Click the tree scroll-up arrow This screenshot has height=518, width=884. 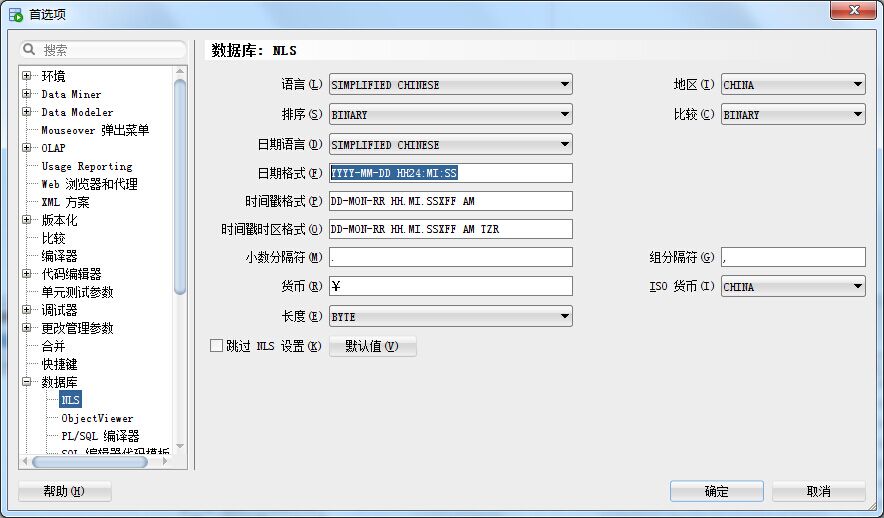click(180, 72)
